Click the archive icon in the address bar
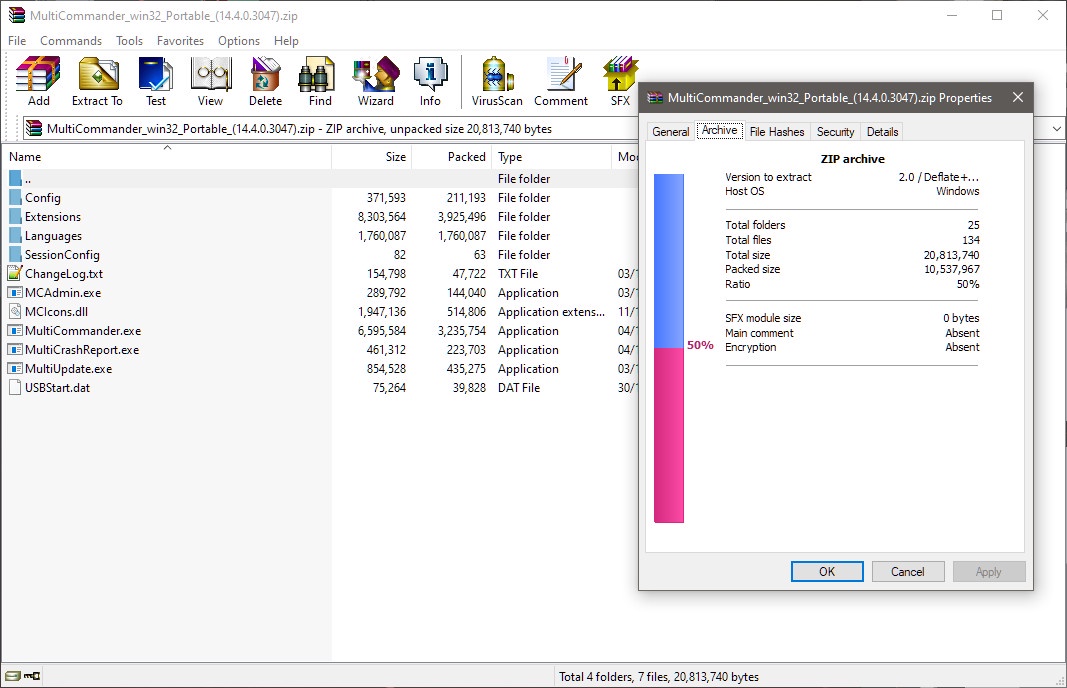 coord(34,128)
